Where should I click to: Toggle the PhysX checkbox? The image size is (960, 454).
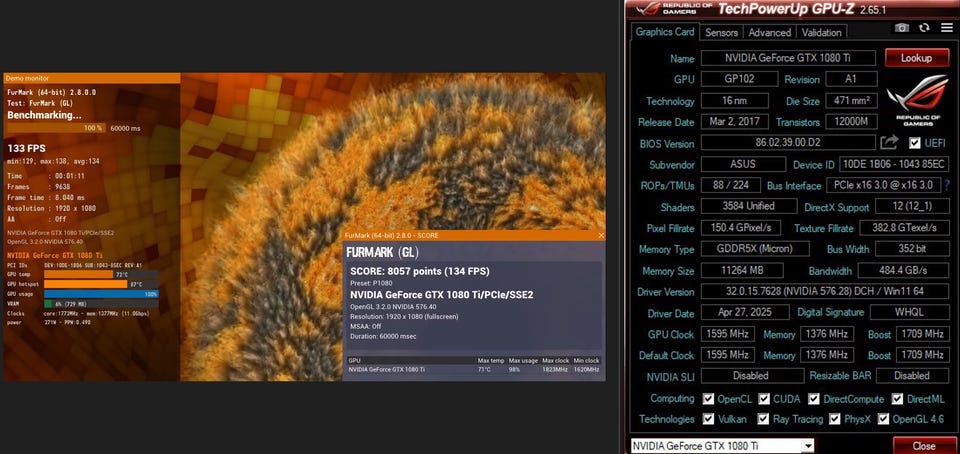(x=834, y=419)
